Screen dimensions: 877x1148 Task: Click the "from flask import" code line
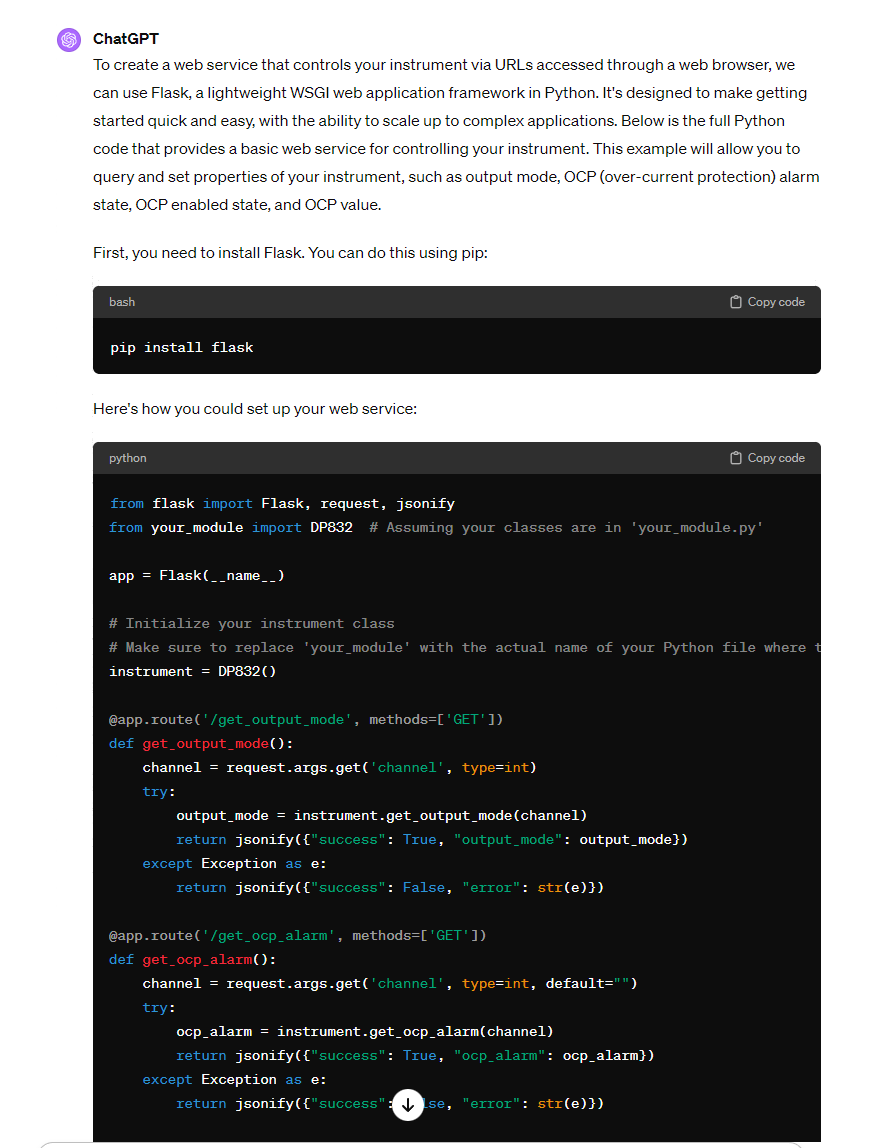pos(282,504)
